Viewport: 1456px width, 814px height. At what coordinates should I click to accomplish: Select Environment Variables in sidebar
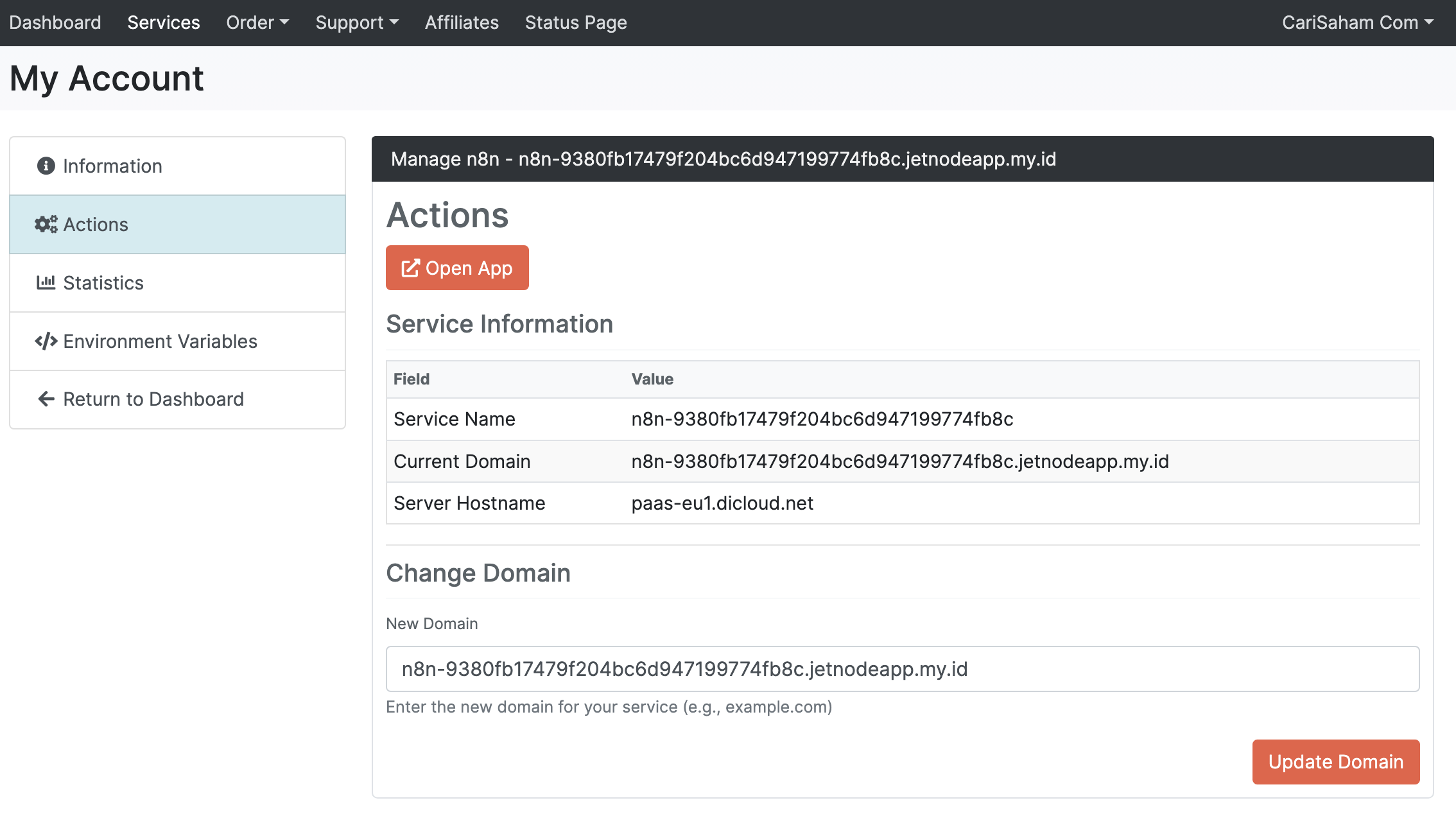(x=160, y=342)
